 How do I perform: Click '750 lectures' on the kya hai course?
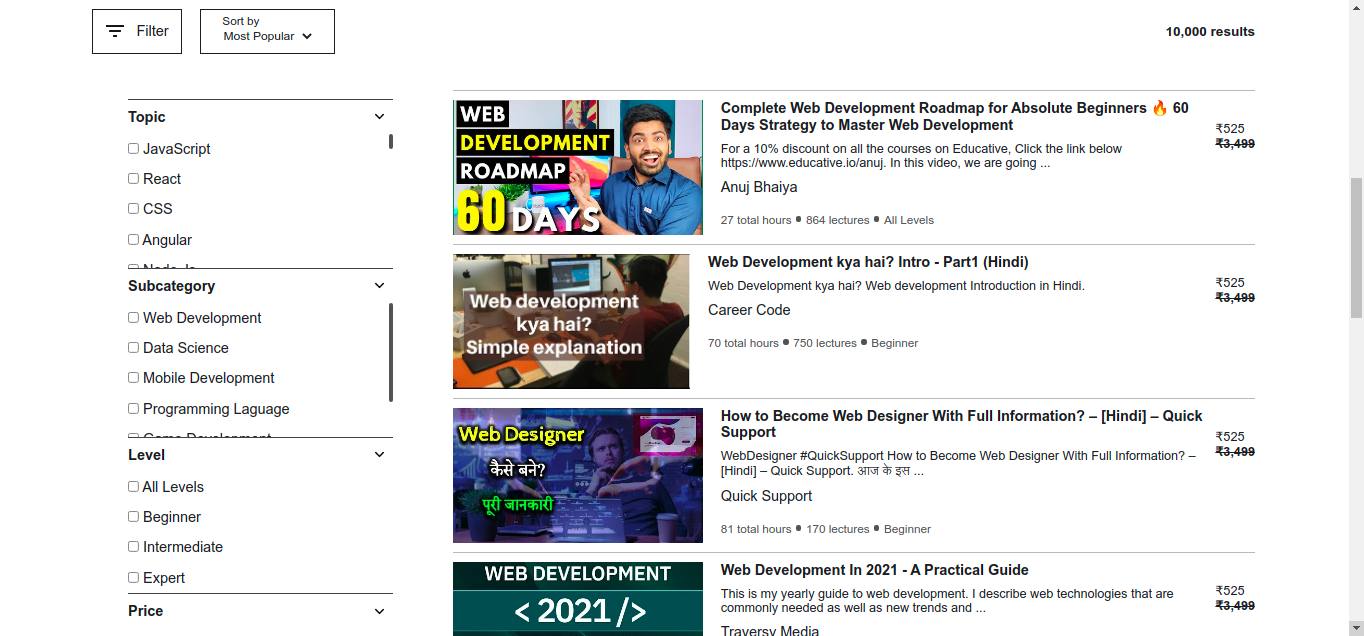(x=825, y=343)
